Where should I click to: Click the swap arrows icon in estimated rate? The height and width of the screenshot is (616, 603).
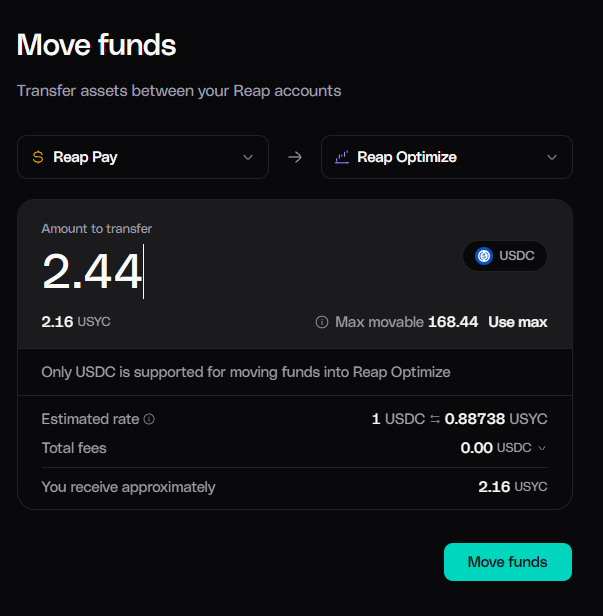point(435,419)
